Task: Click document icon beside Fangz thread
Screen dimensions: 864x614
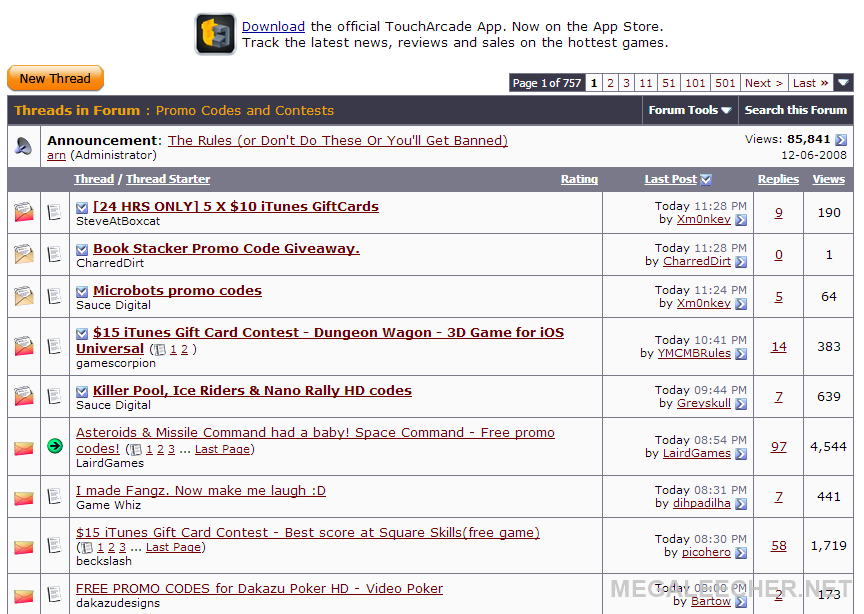Action: click(54, 497)
